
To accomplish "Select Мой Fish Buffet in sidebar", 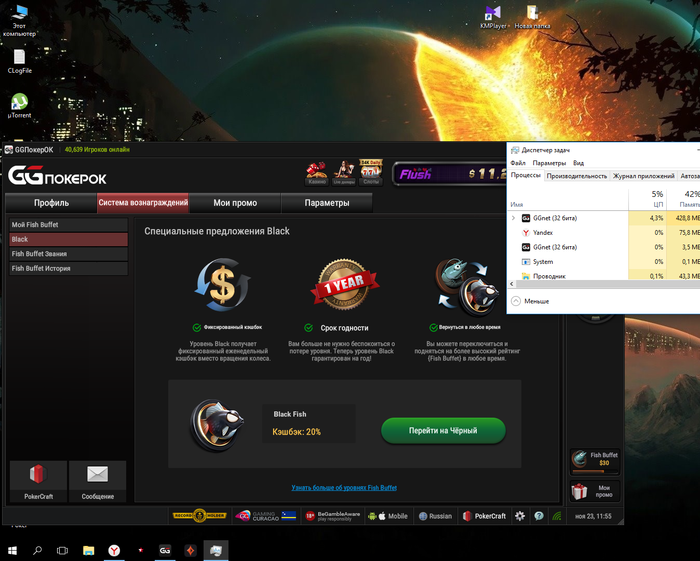I will coord(69,224).
